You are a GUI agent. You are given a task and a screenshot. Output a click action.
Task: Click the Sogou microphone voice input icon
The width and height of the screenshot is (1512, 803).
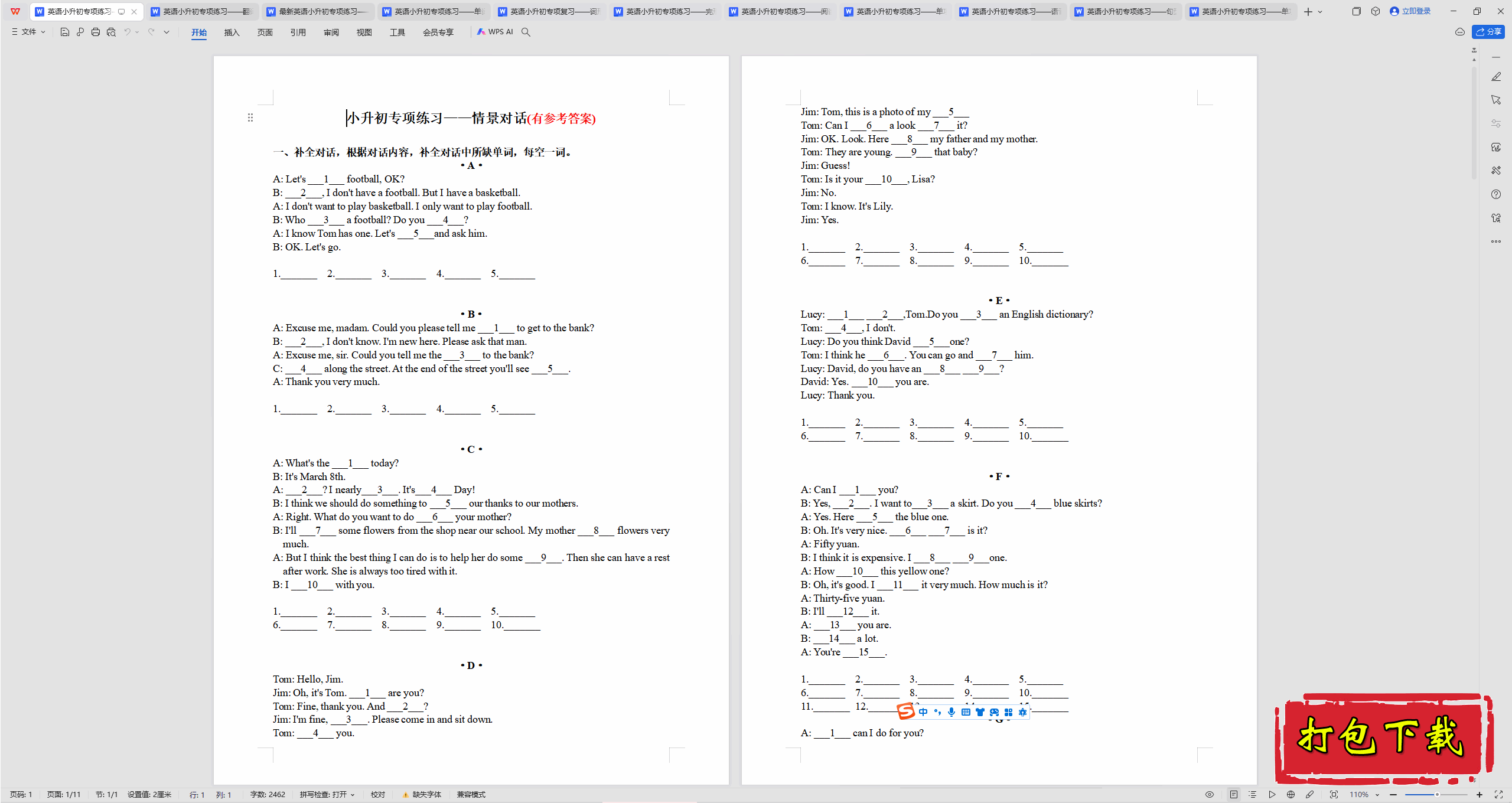point(951,712)
